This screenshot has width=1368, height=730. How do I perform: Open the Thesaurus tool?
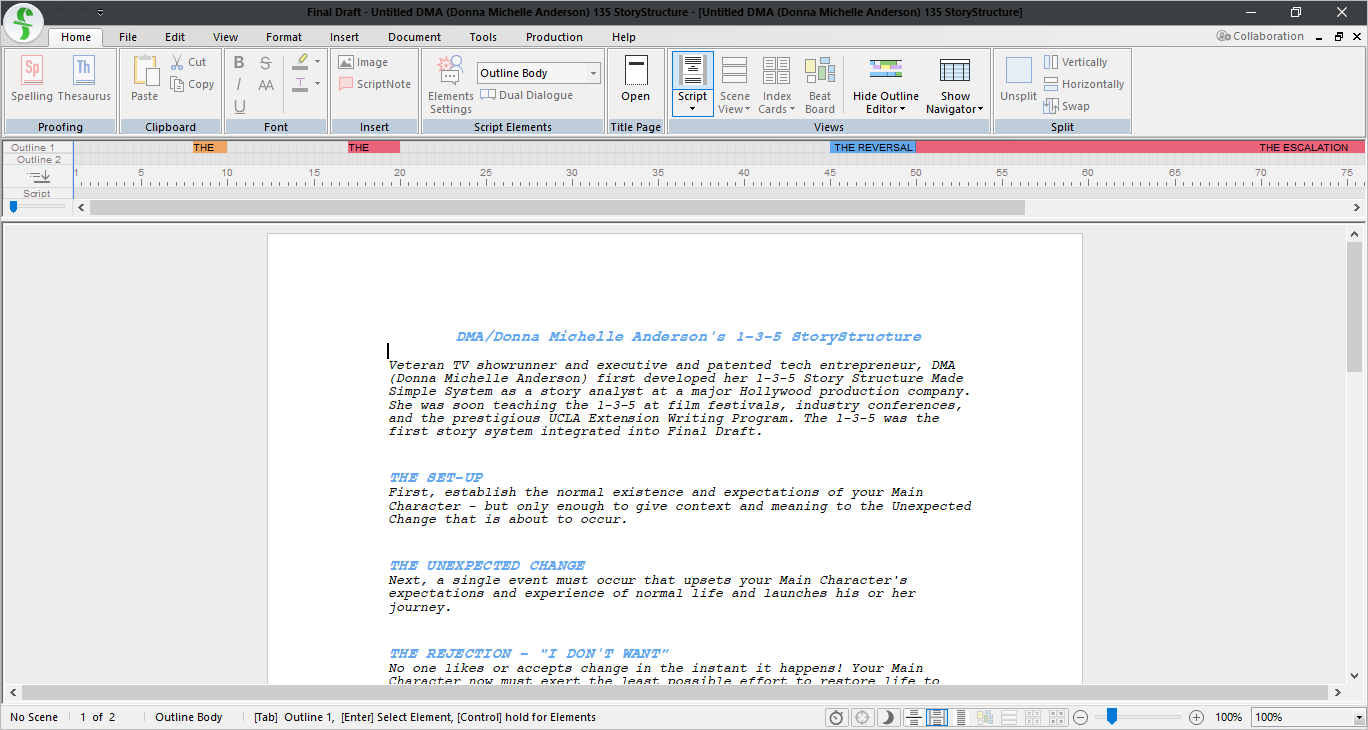(84, 80)
